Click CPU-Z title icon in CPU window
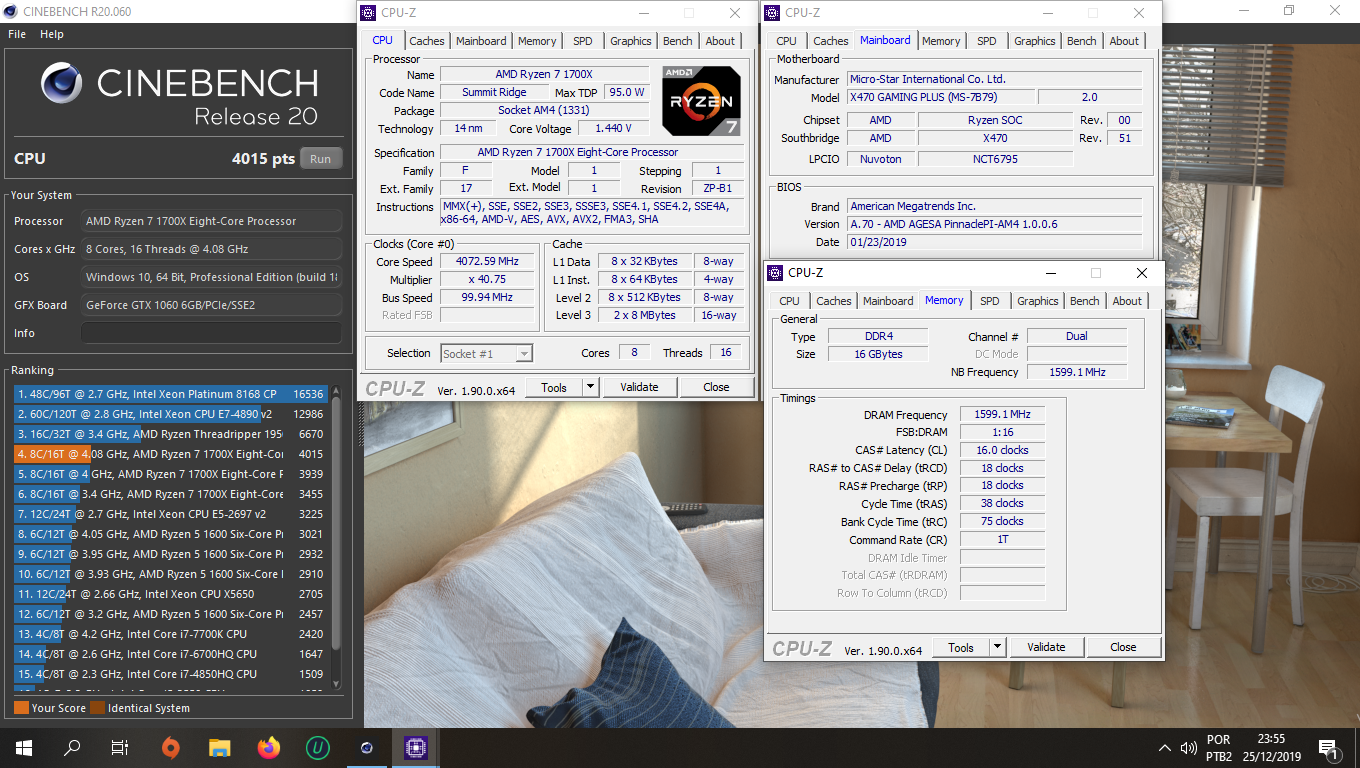Screen dimensions: 1360x768 pos(368,13)
